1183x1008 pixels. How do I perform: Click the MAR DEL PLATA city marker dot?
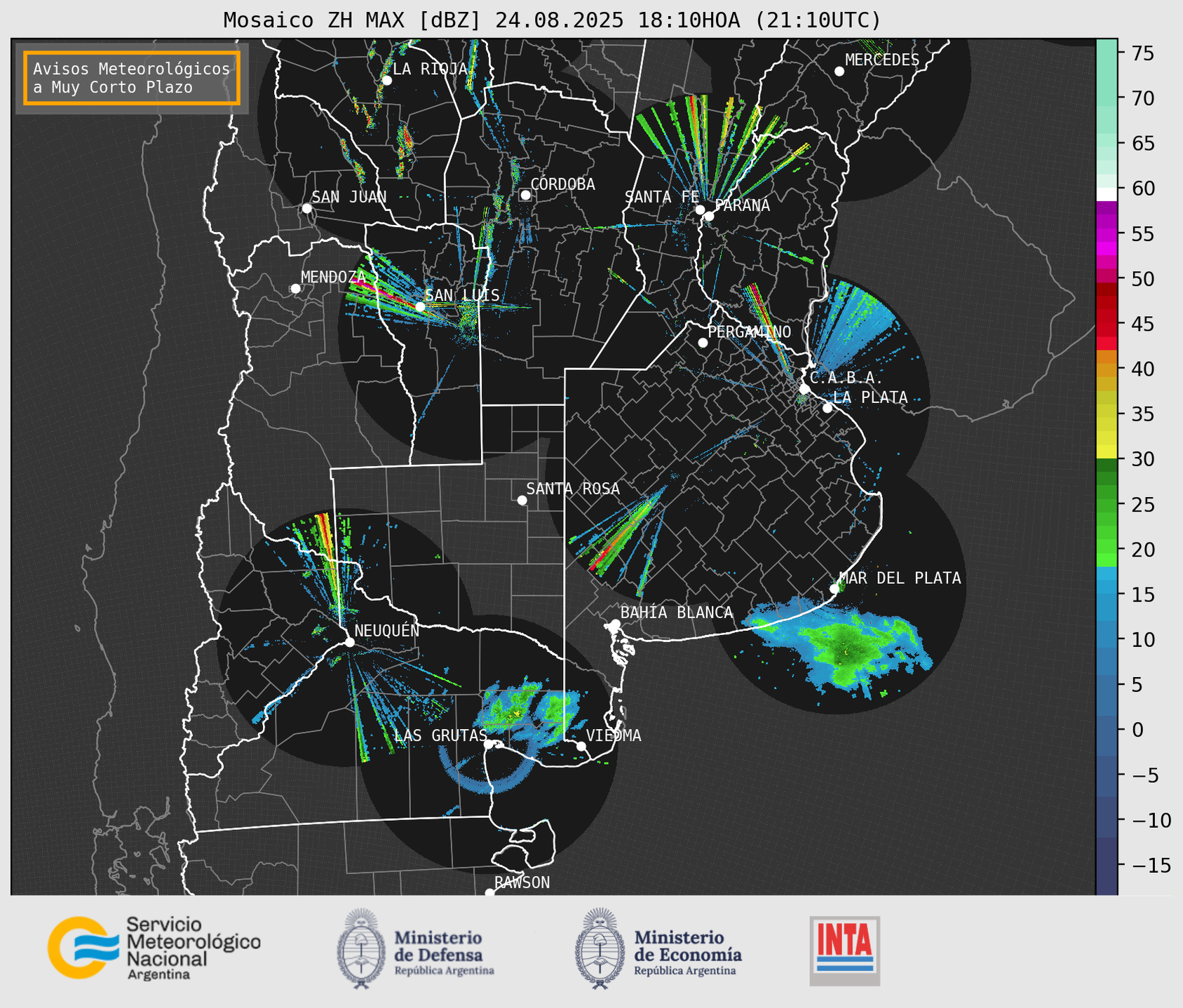(834, 589)
